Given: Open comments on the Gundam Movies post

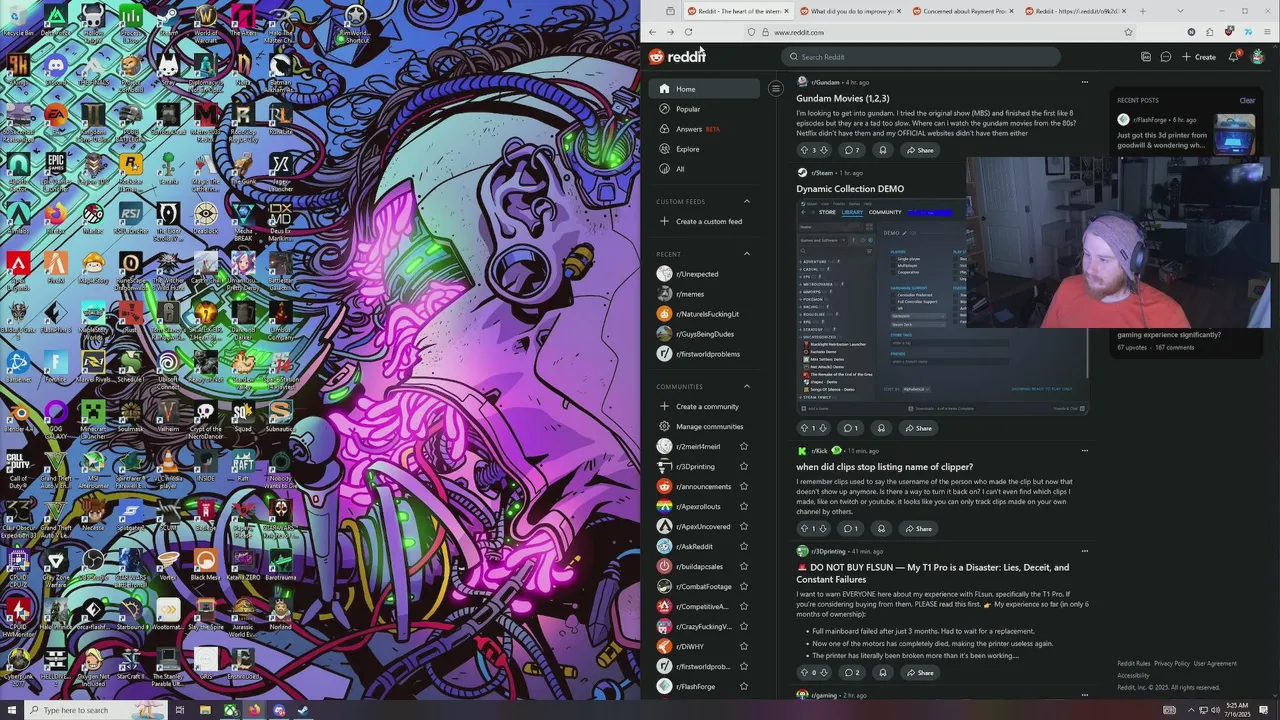Looking at the screenshot, I should pos(851,150).
